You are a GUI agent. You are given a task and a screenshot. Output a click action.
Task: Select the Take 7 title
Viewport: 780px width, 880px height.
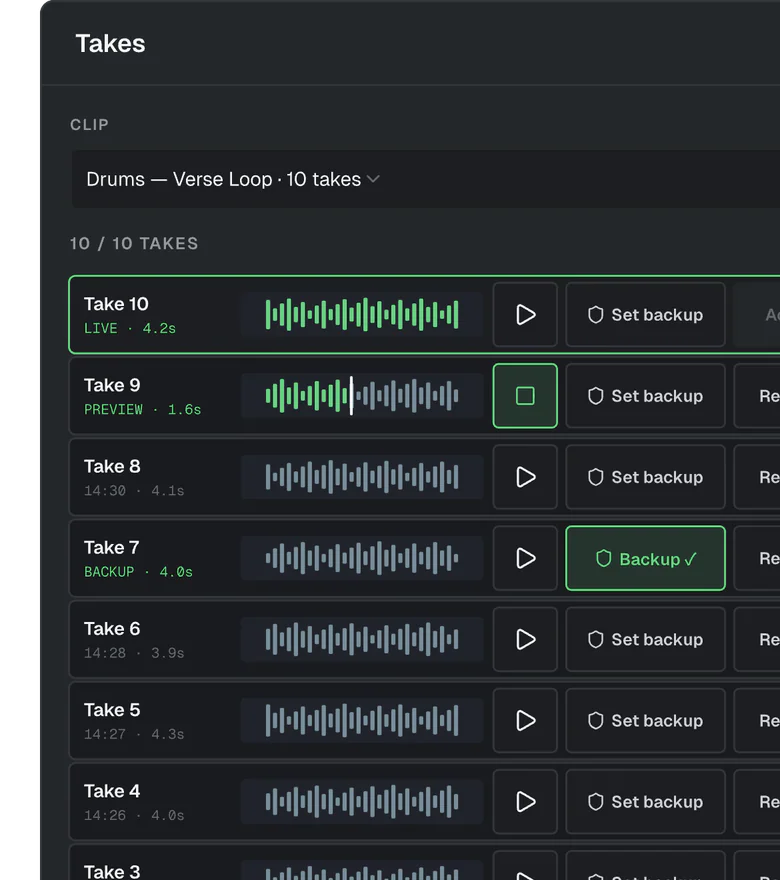(112, 548)
